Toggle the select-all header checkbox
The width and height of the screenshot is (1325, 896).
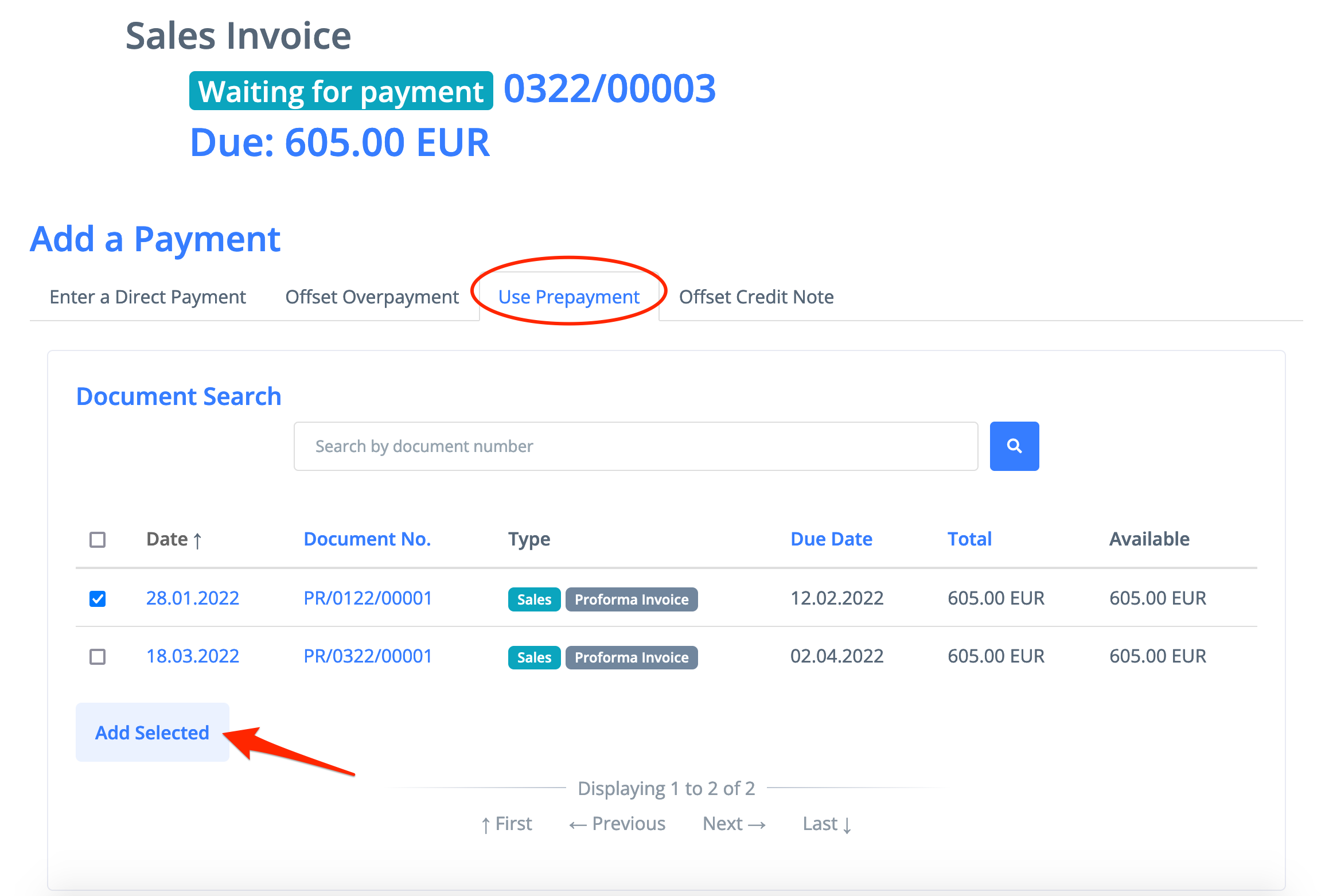click(x=98, y=540)
